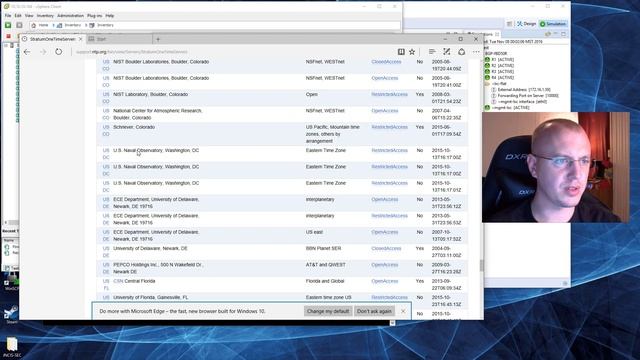Image resolution: width=640 pixels, height=360 pixels.
Task: Open ClosedAccess link for University of Delaware BBN Planet
Action: click(x=386, y=248)
